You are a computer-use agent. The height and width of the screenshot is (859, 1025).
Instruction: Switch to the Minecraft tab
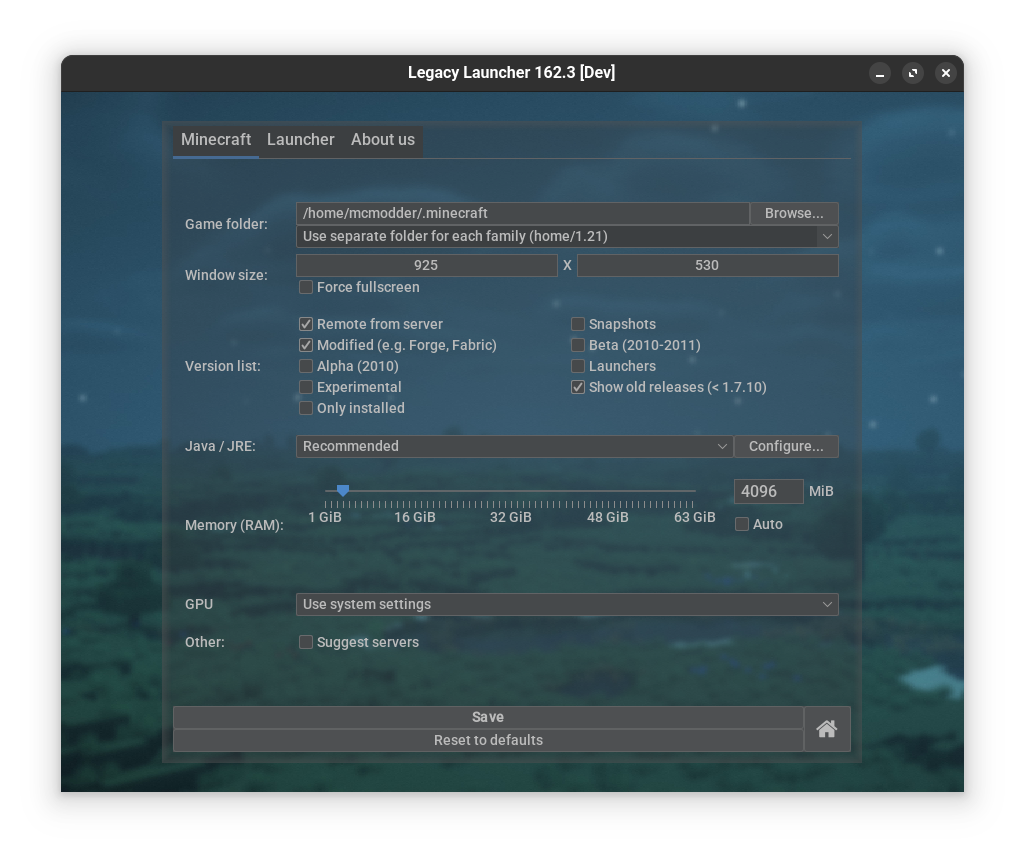216,140
